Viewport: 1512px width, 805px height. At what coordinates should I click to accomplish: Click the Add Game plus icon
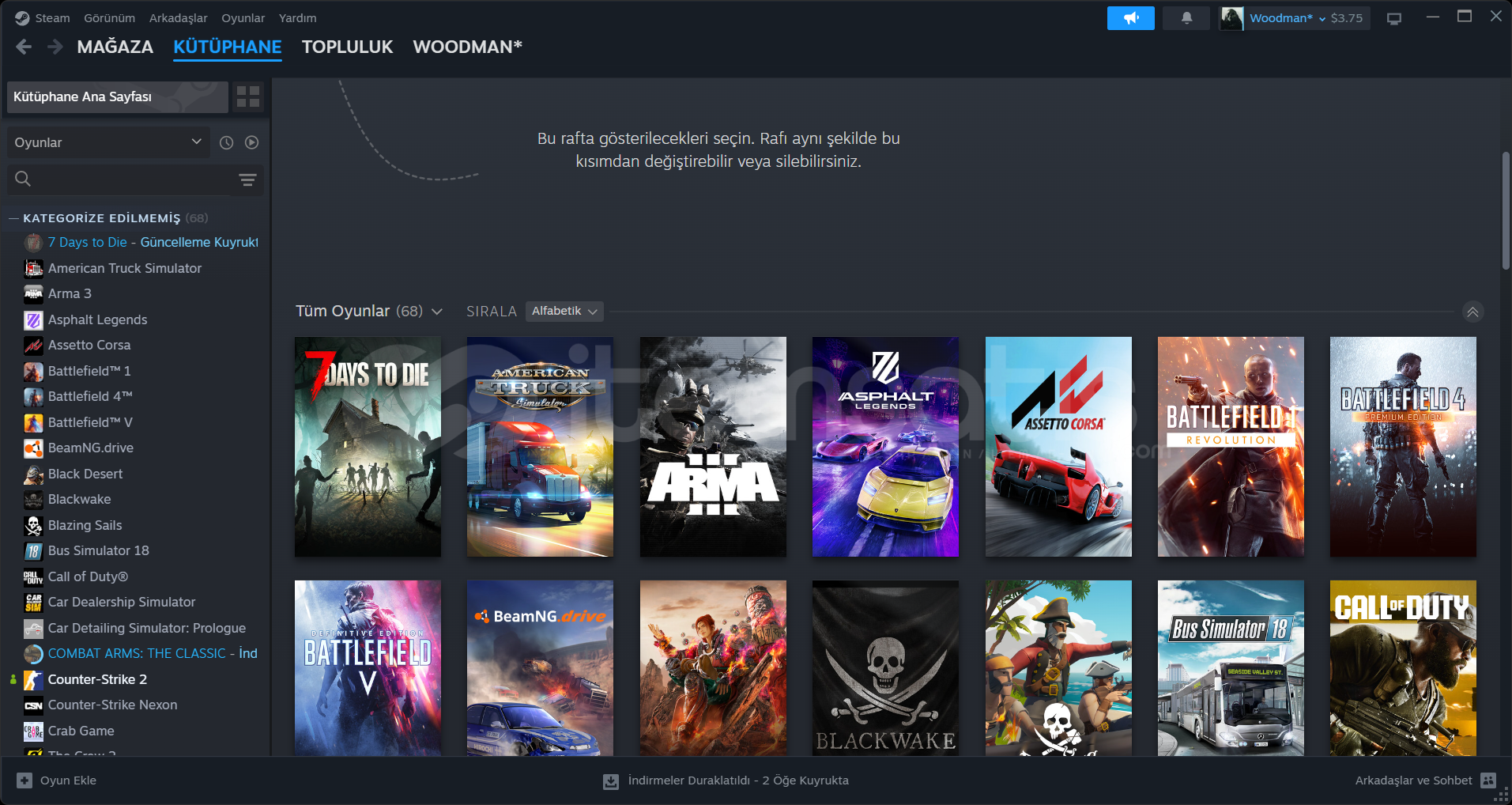[25, 780]
